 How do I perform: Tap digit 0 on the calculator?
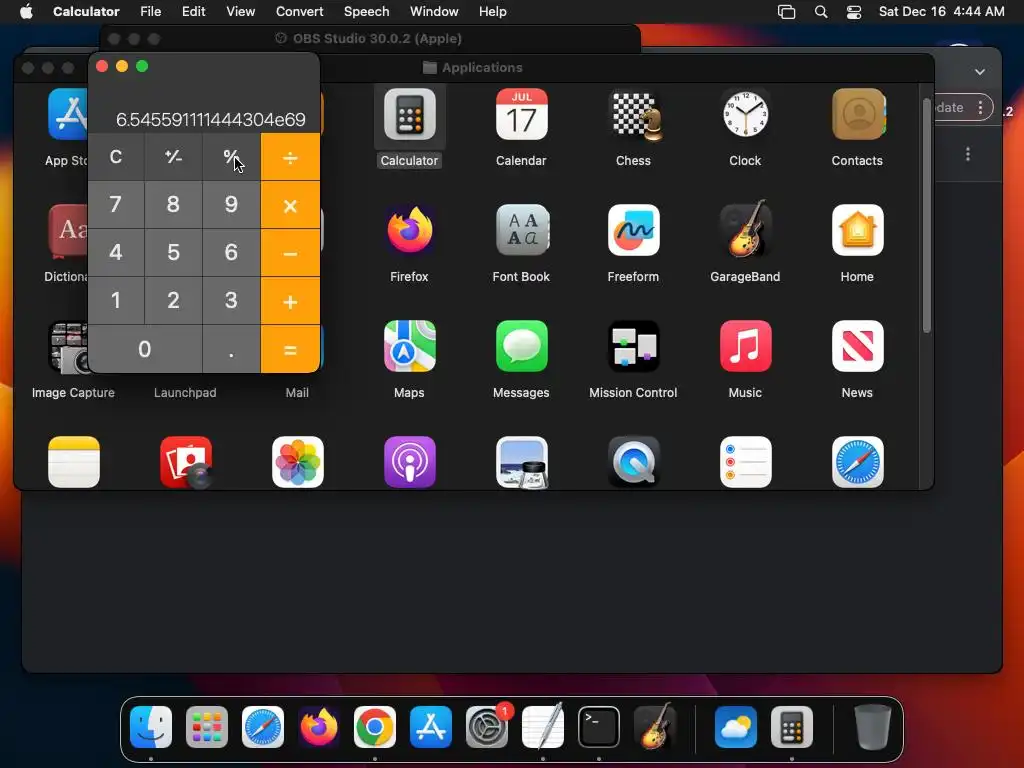(x=144, y=349)
